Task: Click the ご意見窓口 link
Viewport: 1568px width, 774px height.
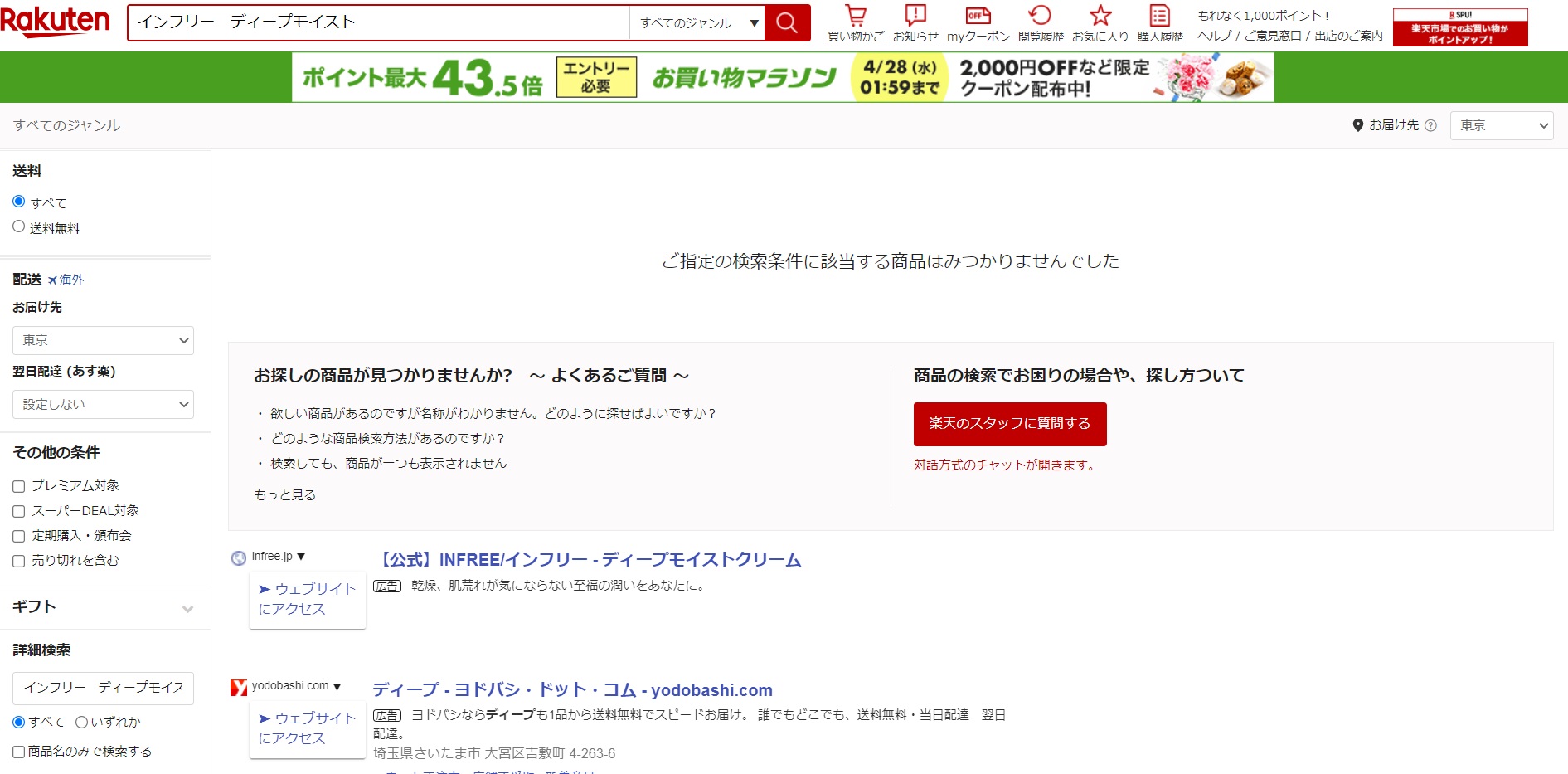Action: [1273, 36]
